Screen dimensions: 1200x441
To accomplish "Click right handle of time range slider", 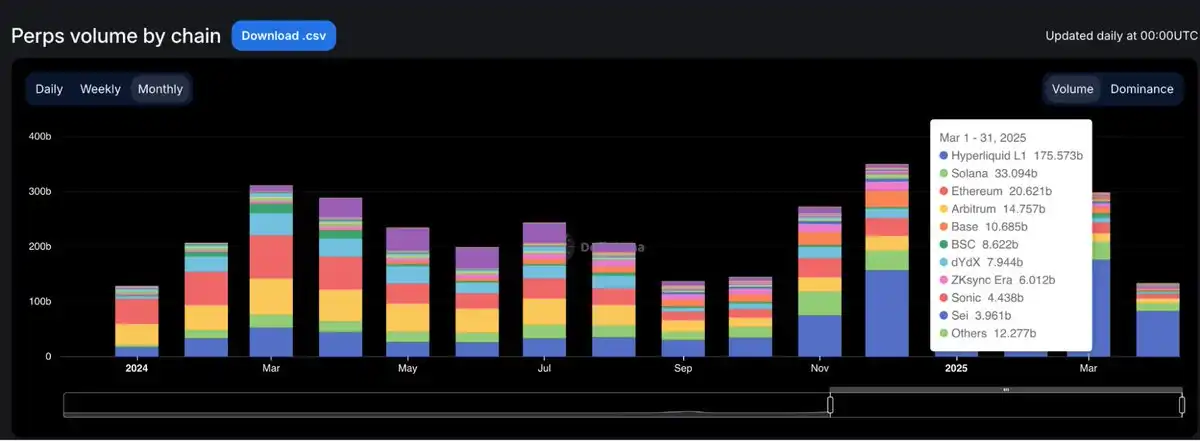I will (1181, 405).
